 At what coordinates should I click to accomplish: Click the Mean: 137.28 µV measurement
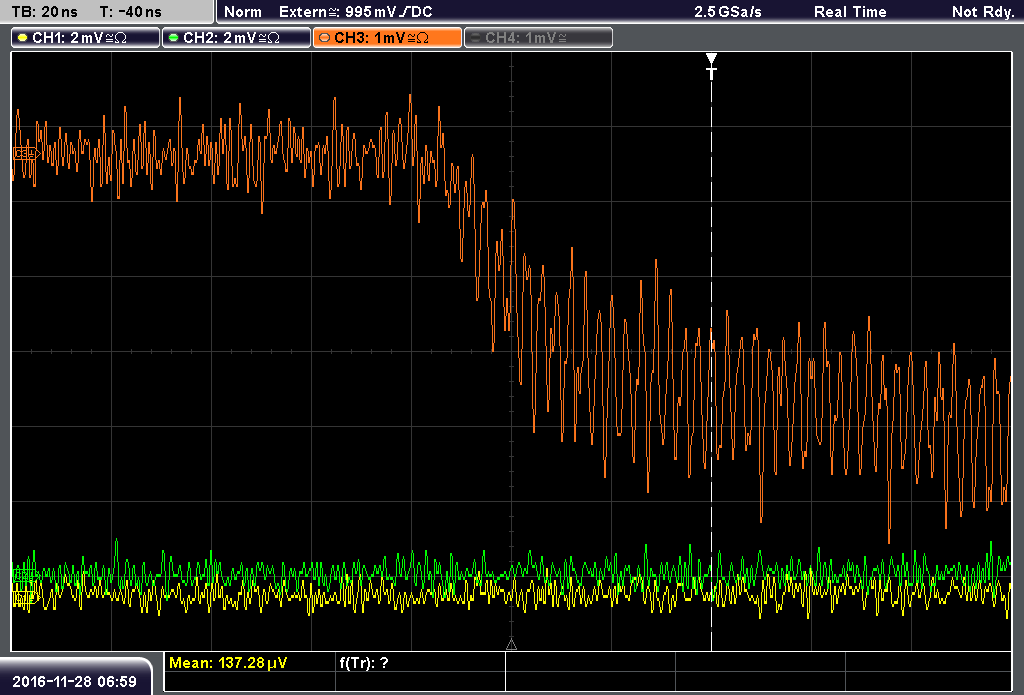click(x=228, y=663)
